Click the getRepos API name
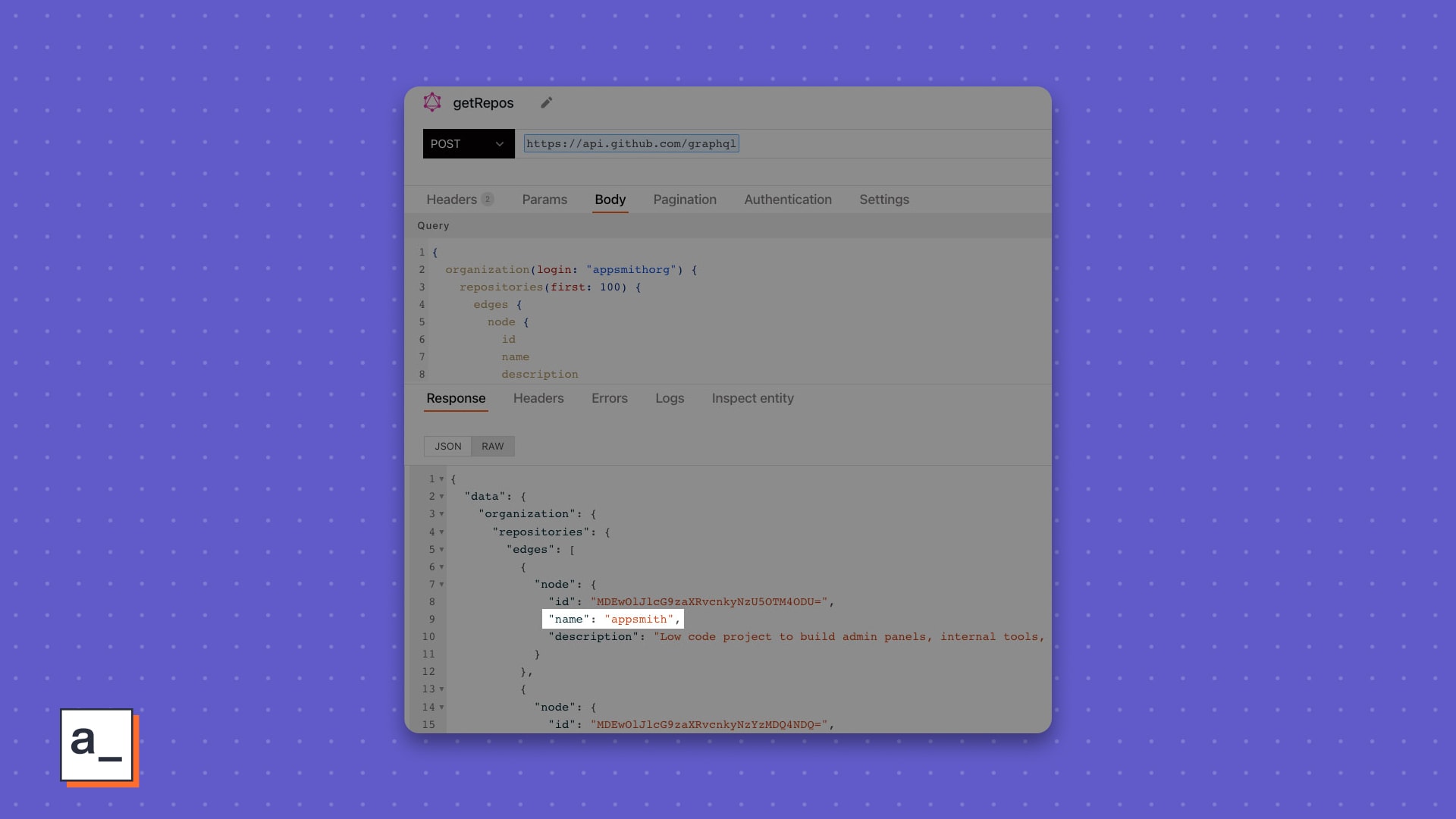The width and height of the screenshot is (1456, 819). click(x=483, y=103)
